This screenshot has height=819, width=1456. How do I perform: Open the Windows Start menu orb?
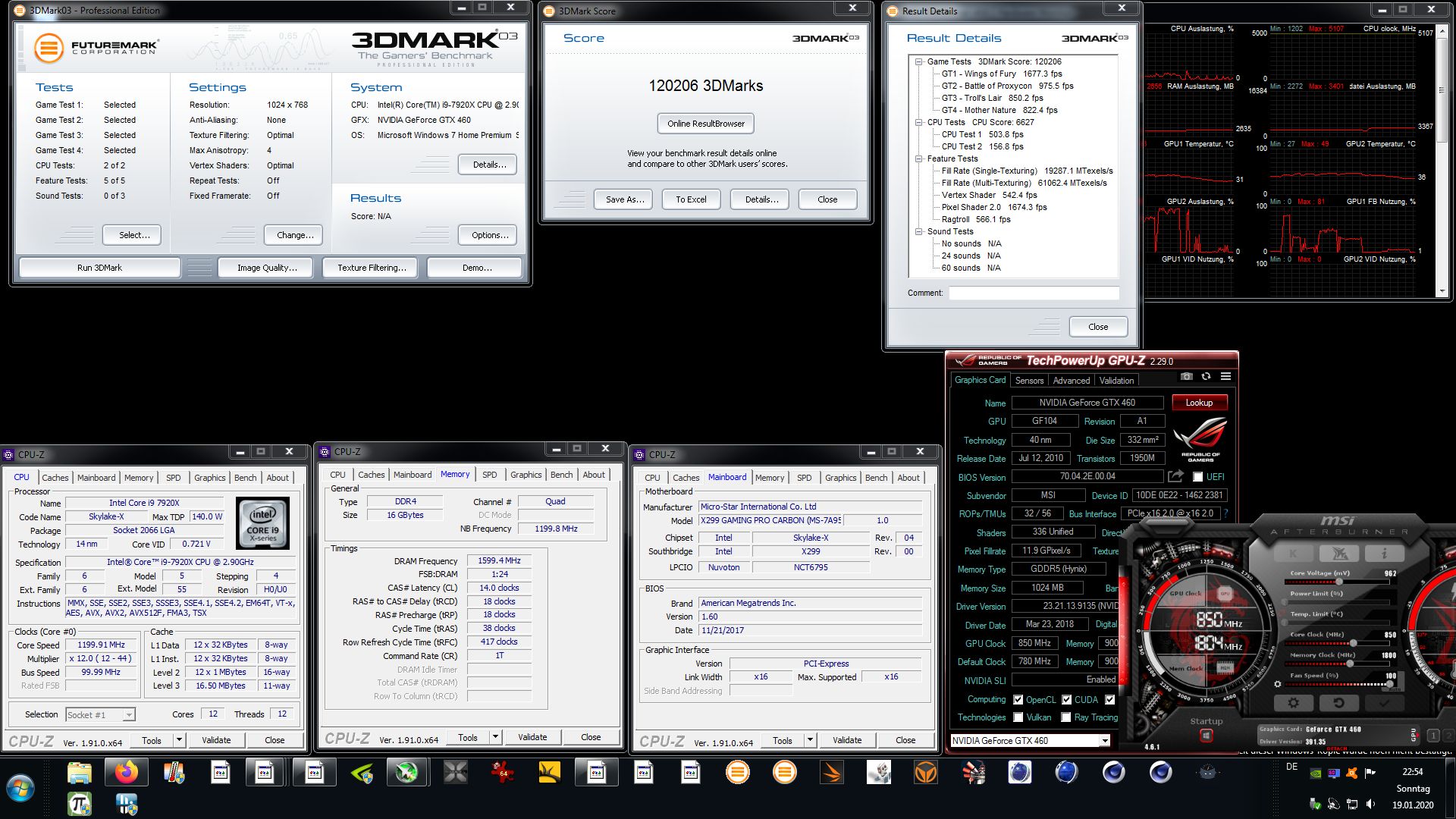click(20, 789)
